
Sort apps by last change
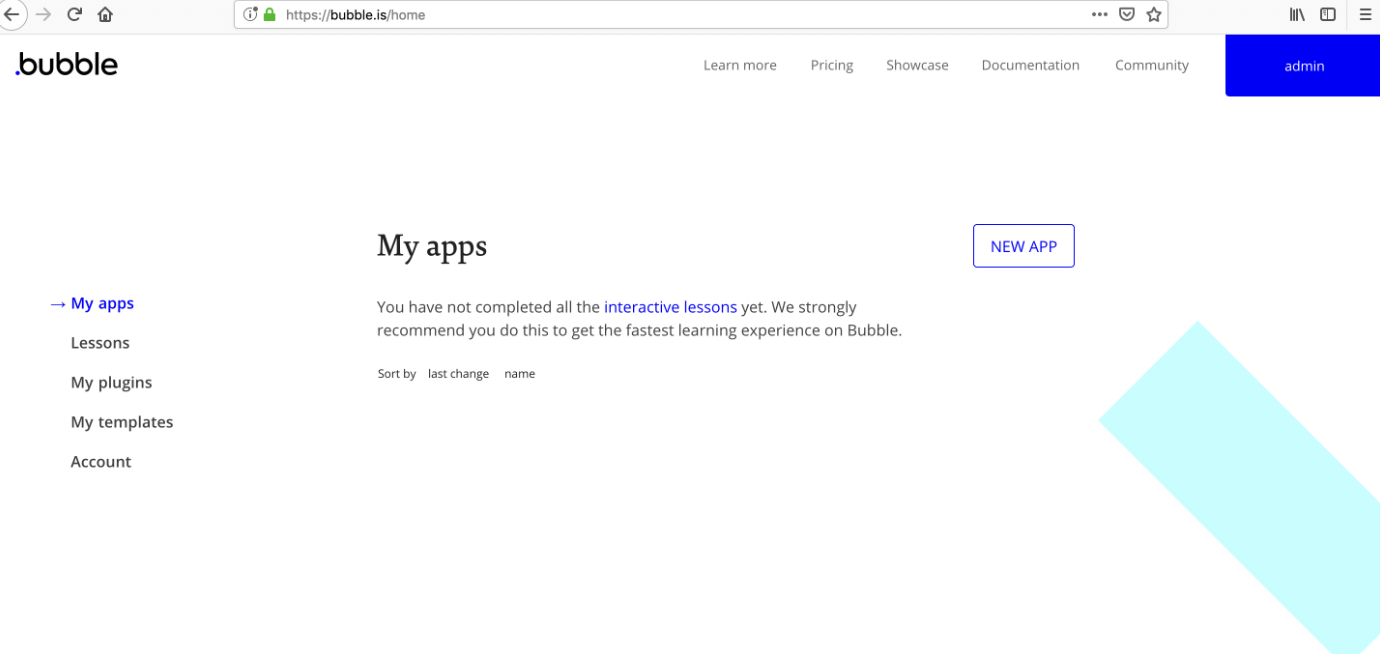(458, 374)
